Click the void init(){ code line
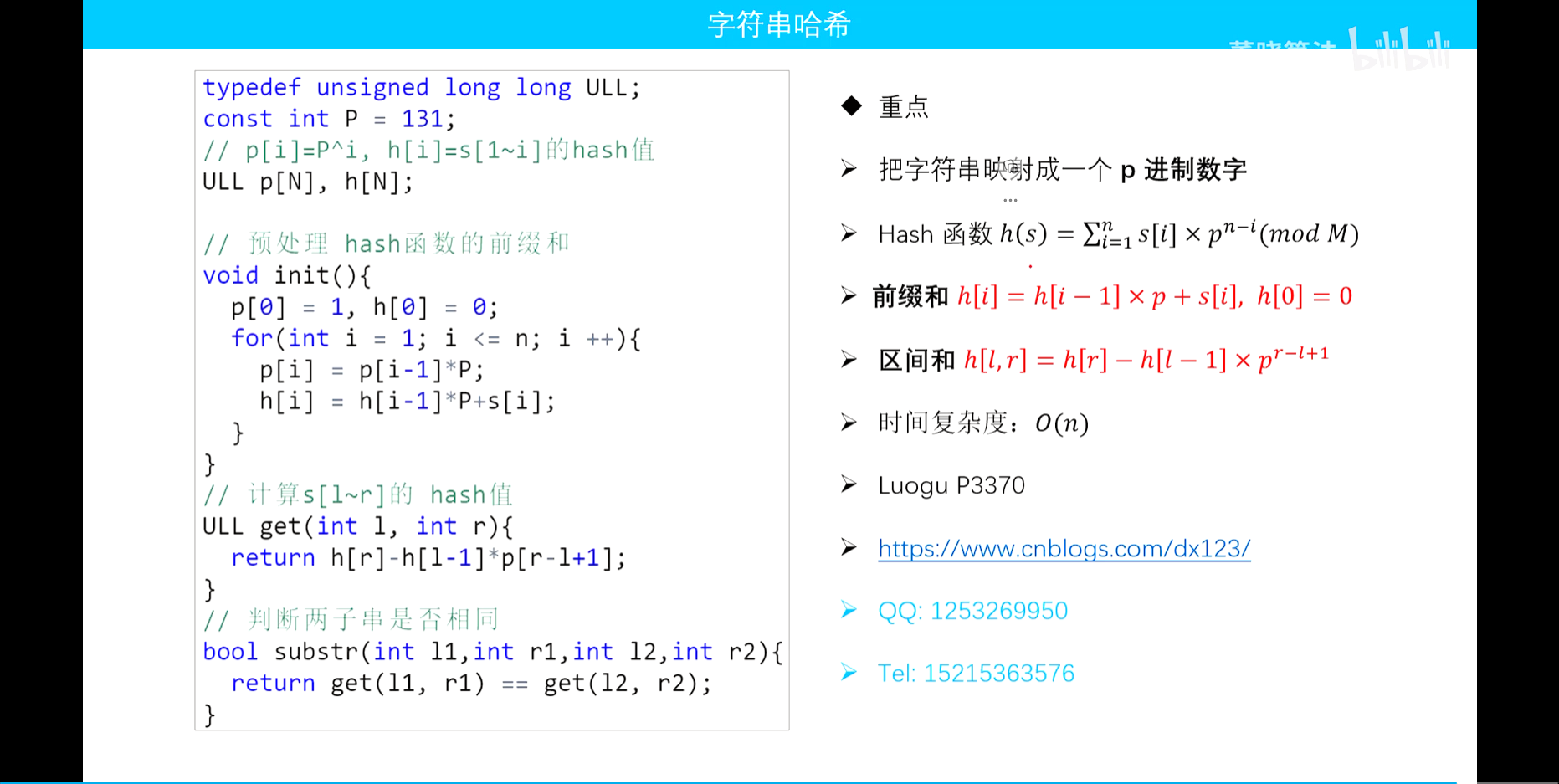Screen dimensions: 1559x784 (x=286, y=275)
